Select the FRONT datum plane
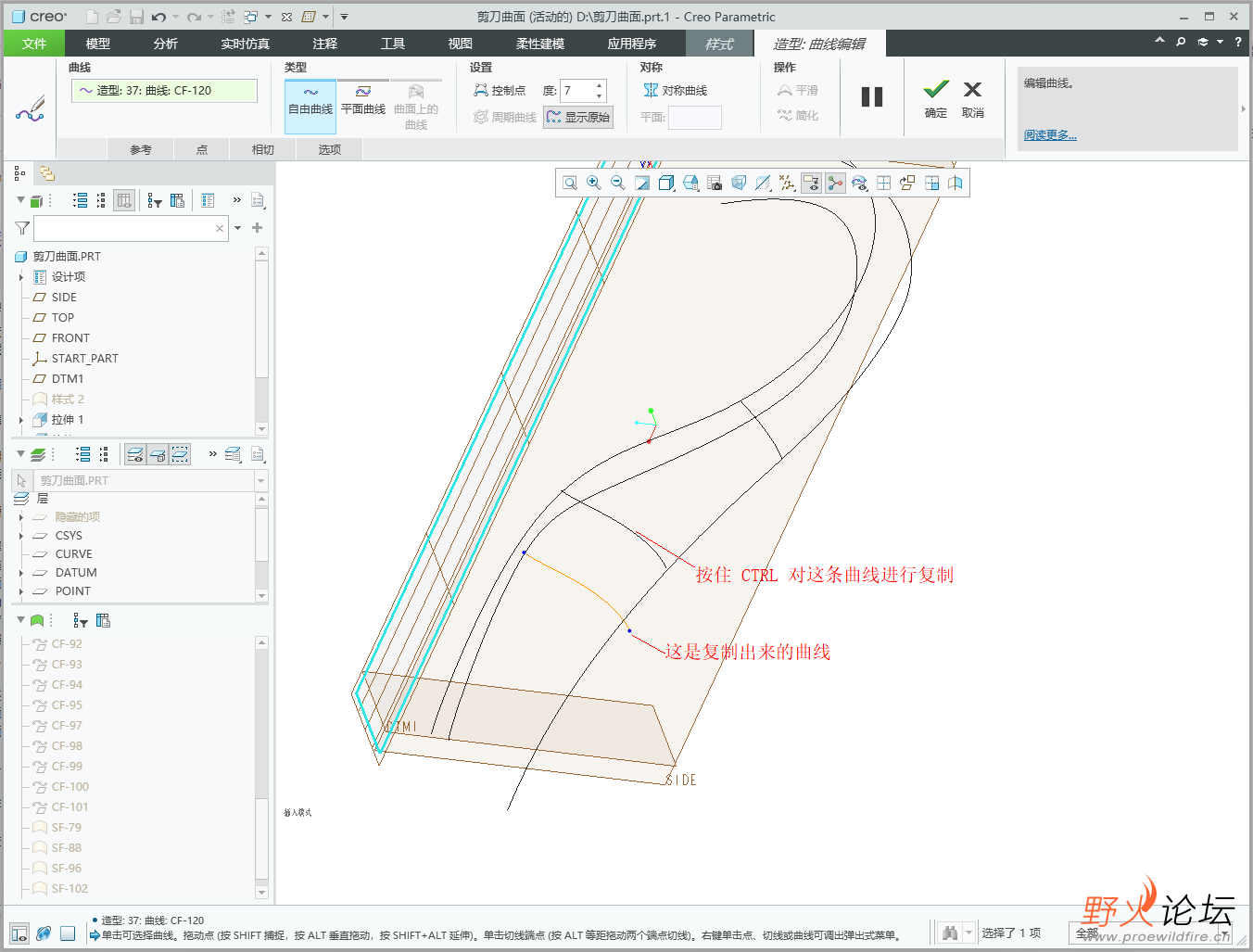 click(x=61, y=338)
